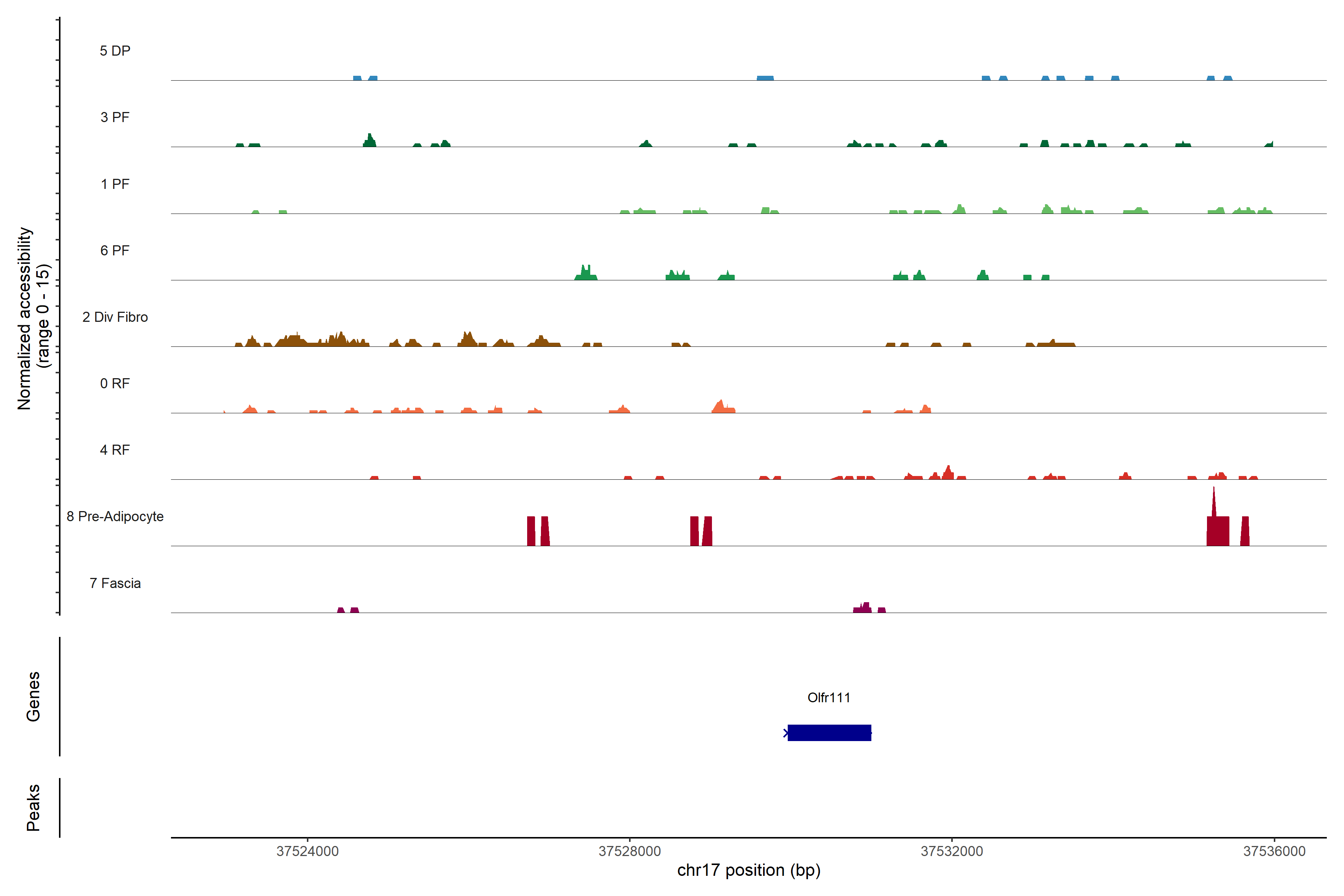
Task: Click the 0 RF track label
Action: (x=115, y=383)
